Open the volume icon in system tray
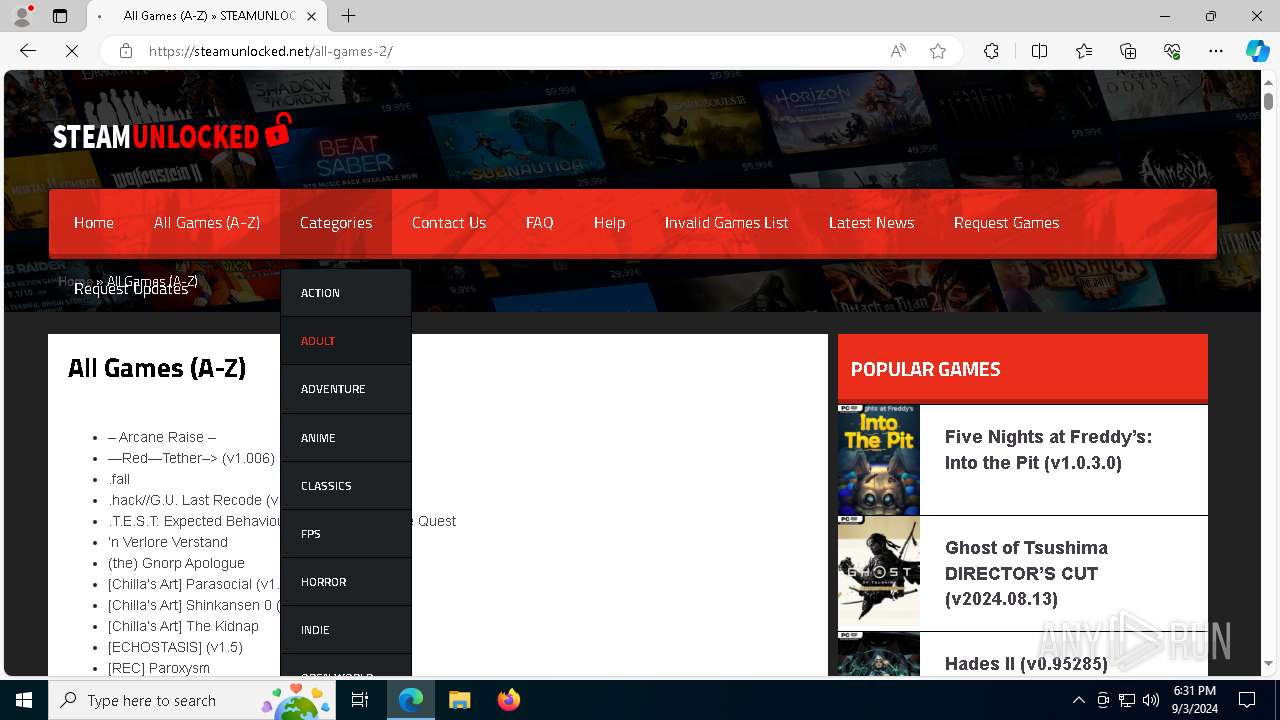The width and height of the screenshot is (1280, 720). coord(1151,700)
